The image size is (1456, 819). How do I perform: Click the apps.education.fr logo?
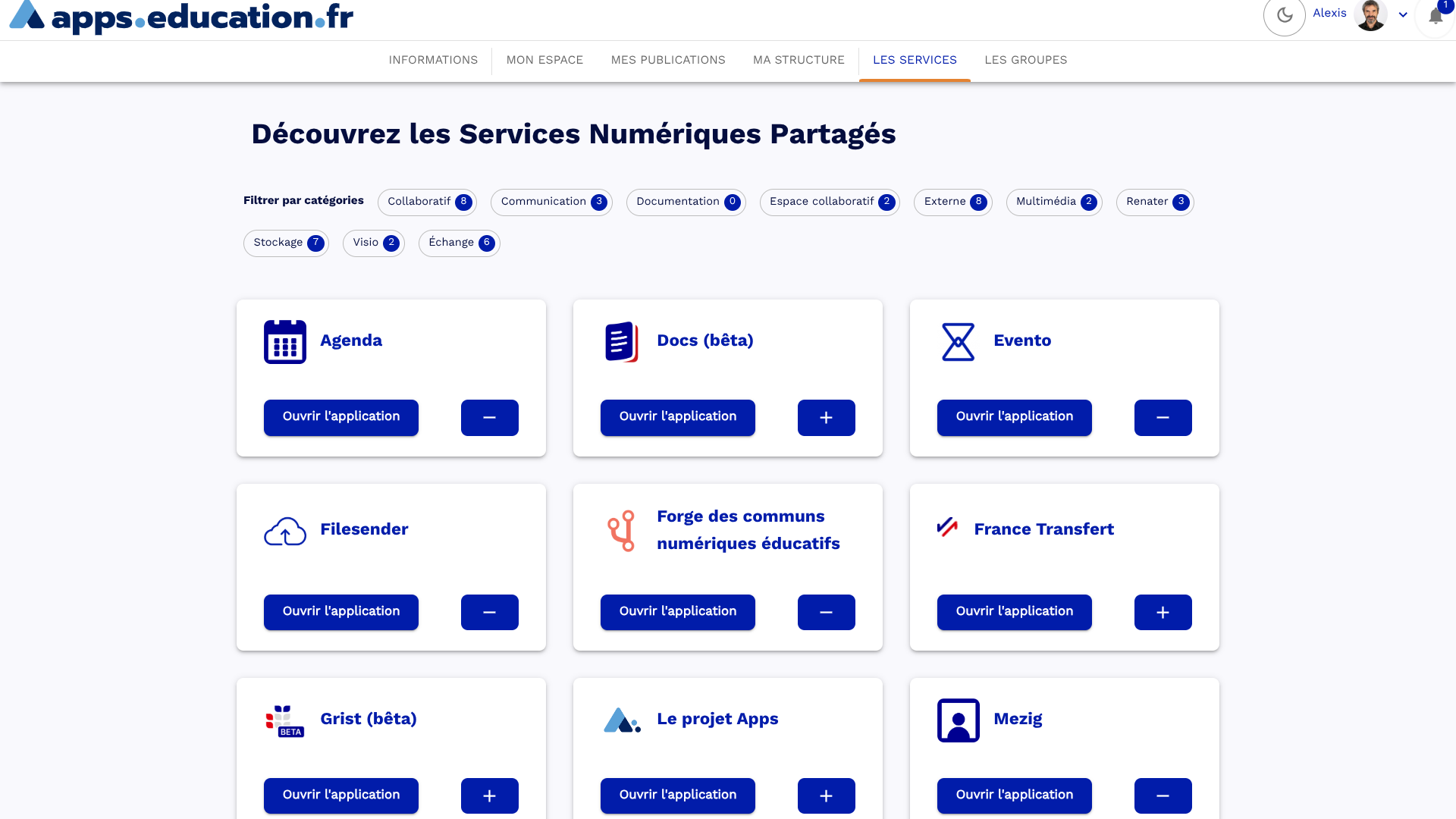(181, 15)
